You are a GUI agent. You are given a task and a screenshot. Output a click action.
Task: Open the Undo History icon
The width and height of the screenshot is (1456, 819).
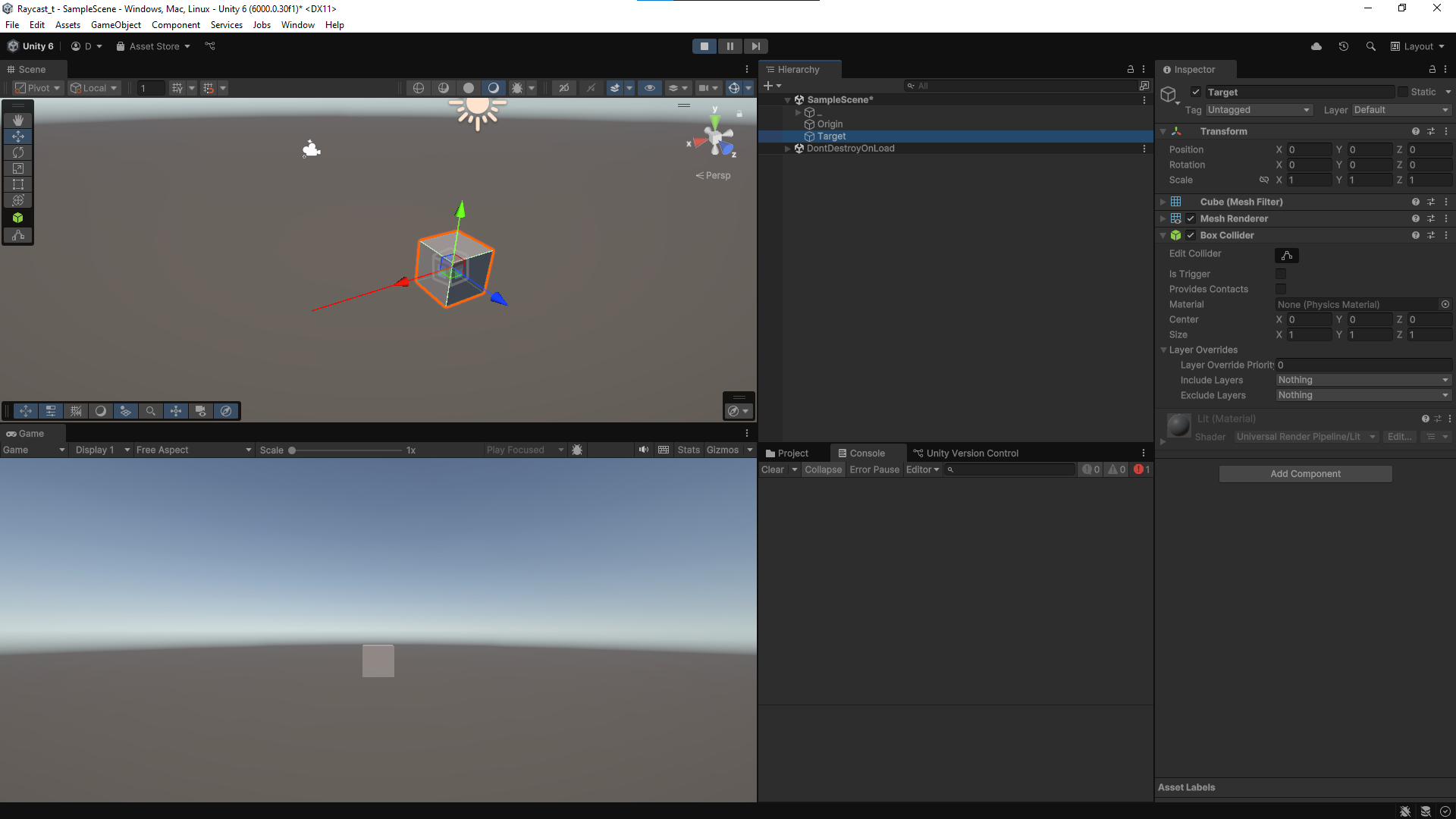pos(1343,46)
